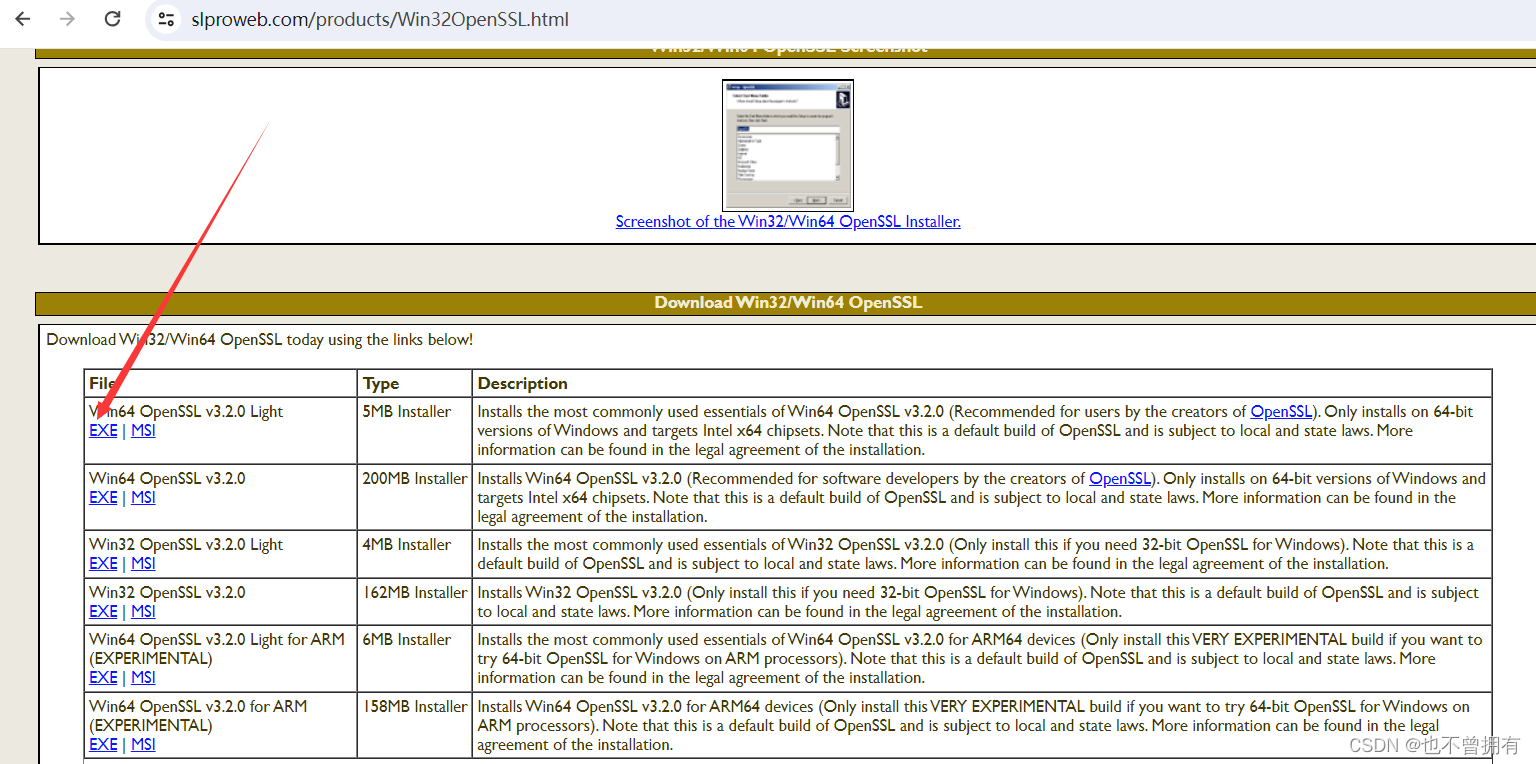
Task: Download EXE for Win32 OpenSSL v3.2.0 Light
Action: click(x=103, y=563)
